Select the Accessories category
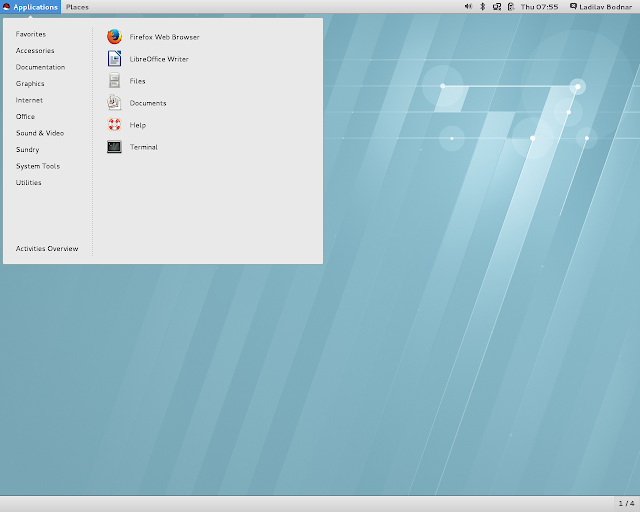Viewport: 640px width, 512px height. [35, 51]
